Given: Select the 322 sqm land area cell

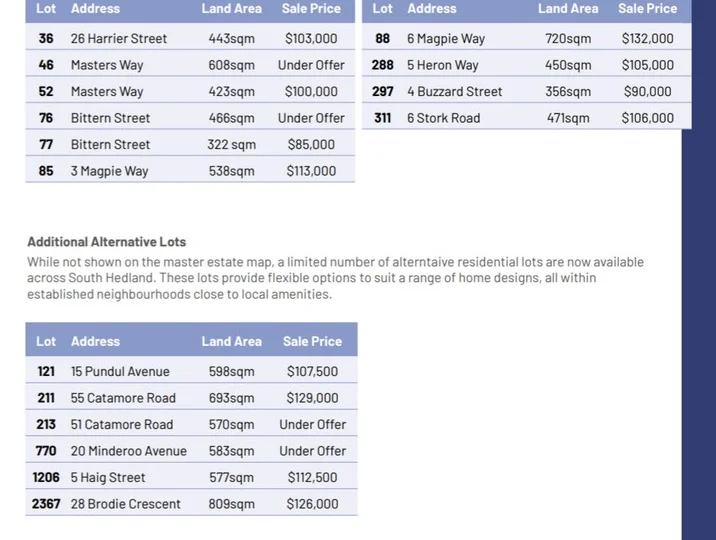Looking at the screenshot, I should click(232, 145).
